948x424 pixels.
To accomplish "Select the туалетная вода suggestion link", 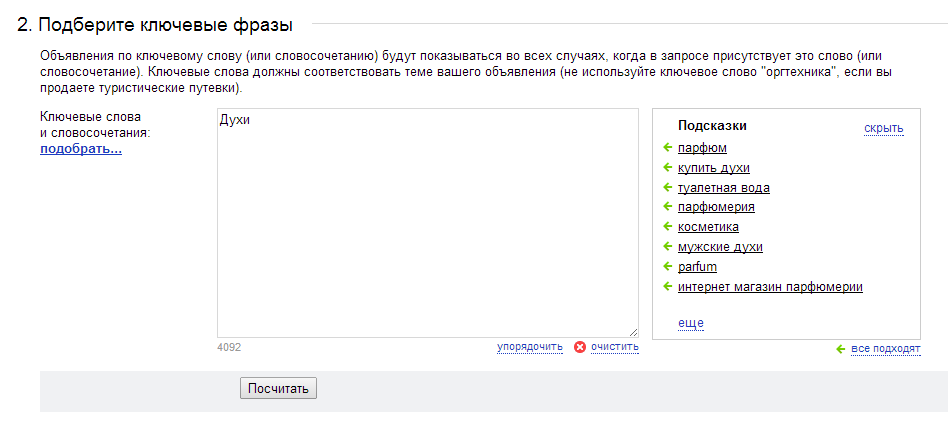I will 724,188.
